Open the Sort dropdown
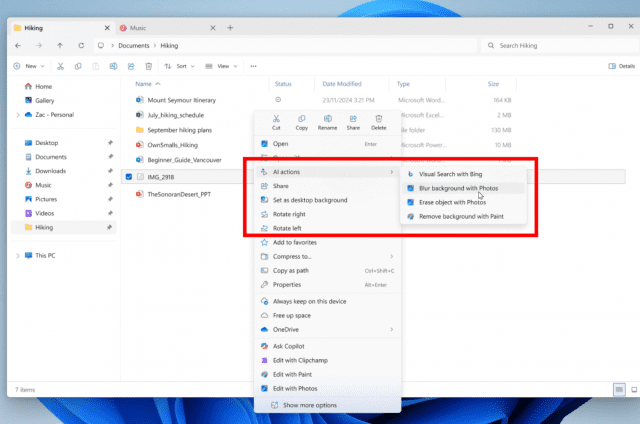 click(x=180, y=66)
